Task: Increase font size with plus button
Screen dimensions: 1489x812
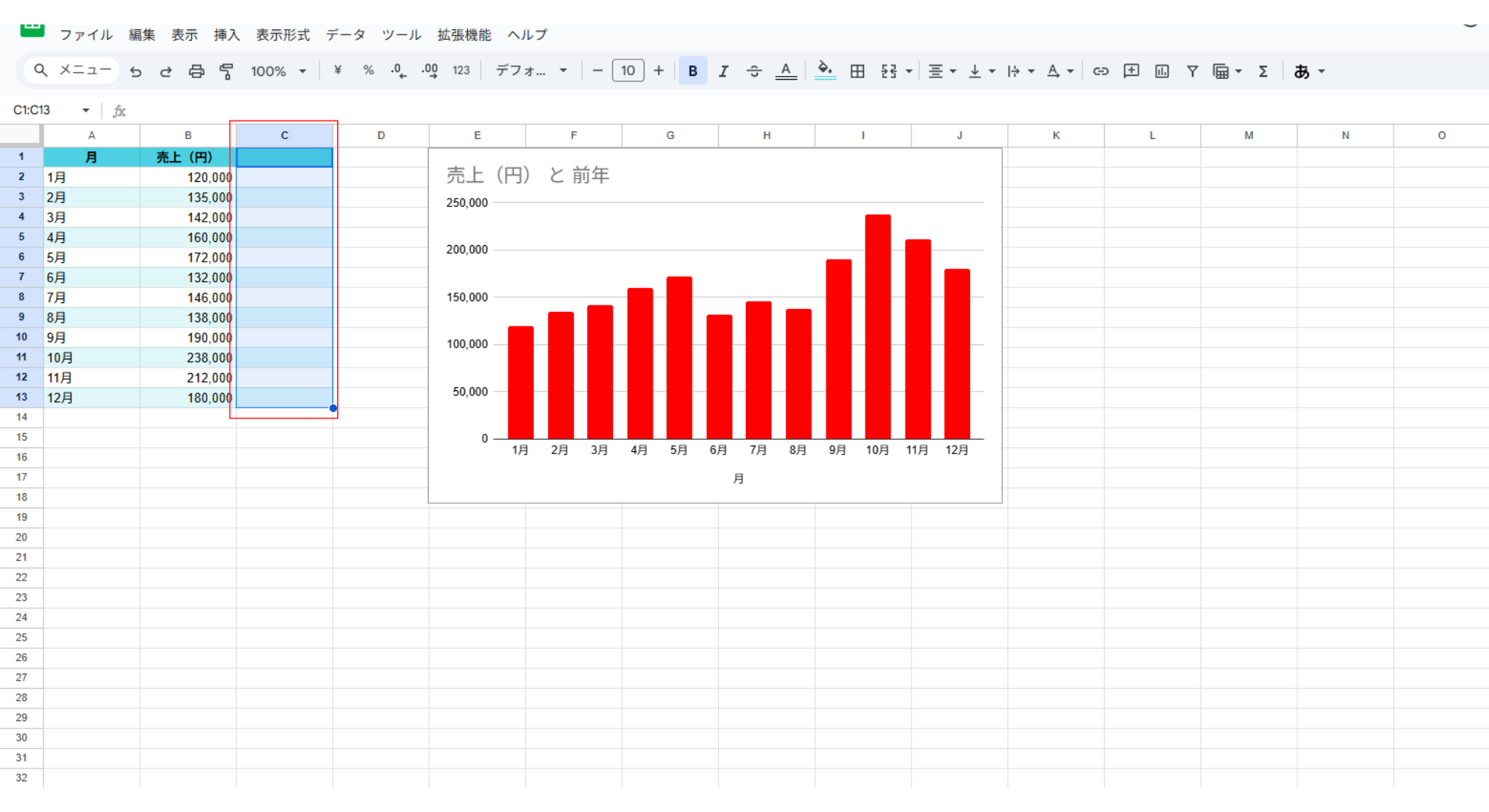Action: pyautogui.click(x=659, y=71)
